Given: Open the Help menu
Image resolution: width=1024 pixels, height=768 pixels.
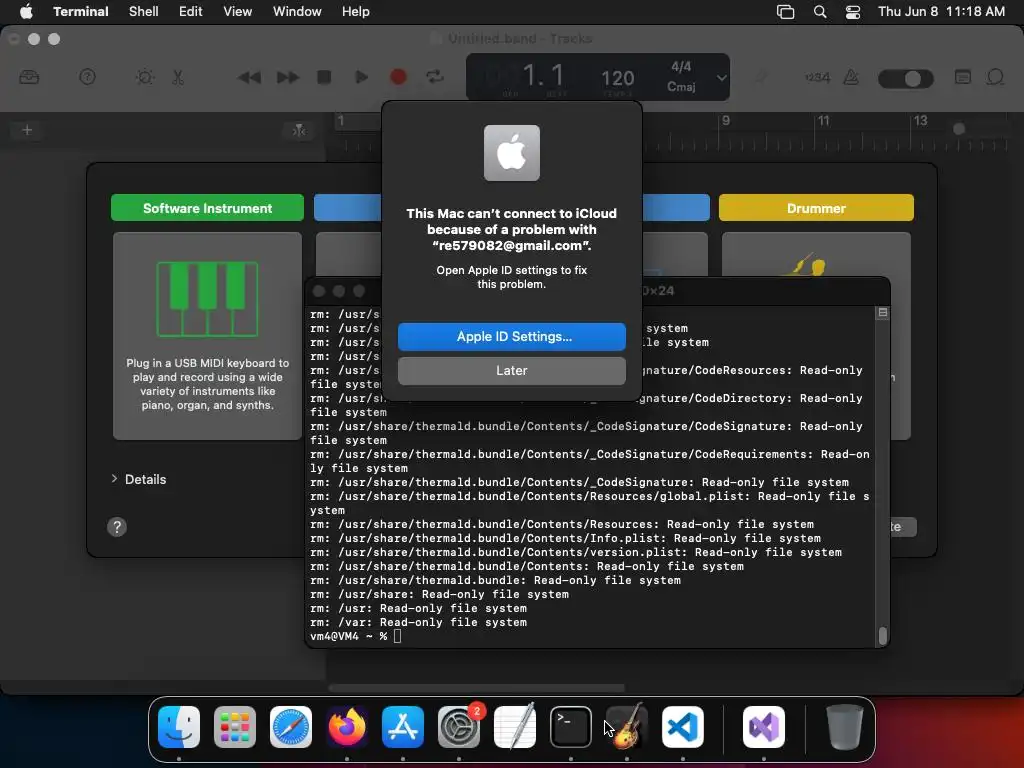Looking at the screenshot, I should tap(356, 11).
